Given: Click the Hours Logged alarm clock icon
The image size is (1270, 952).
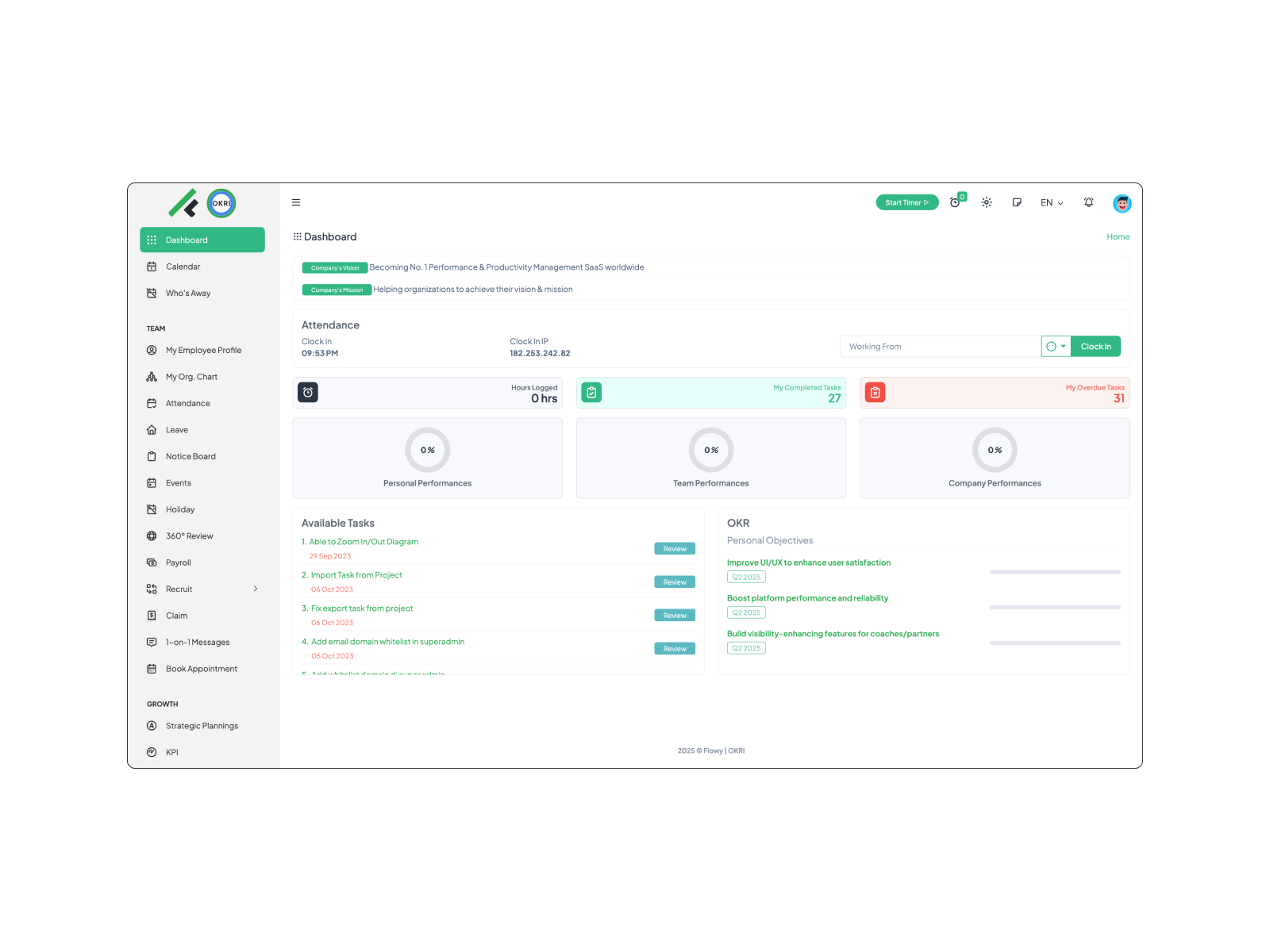Looking at the screenshot, I should point(308,393).
